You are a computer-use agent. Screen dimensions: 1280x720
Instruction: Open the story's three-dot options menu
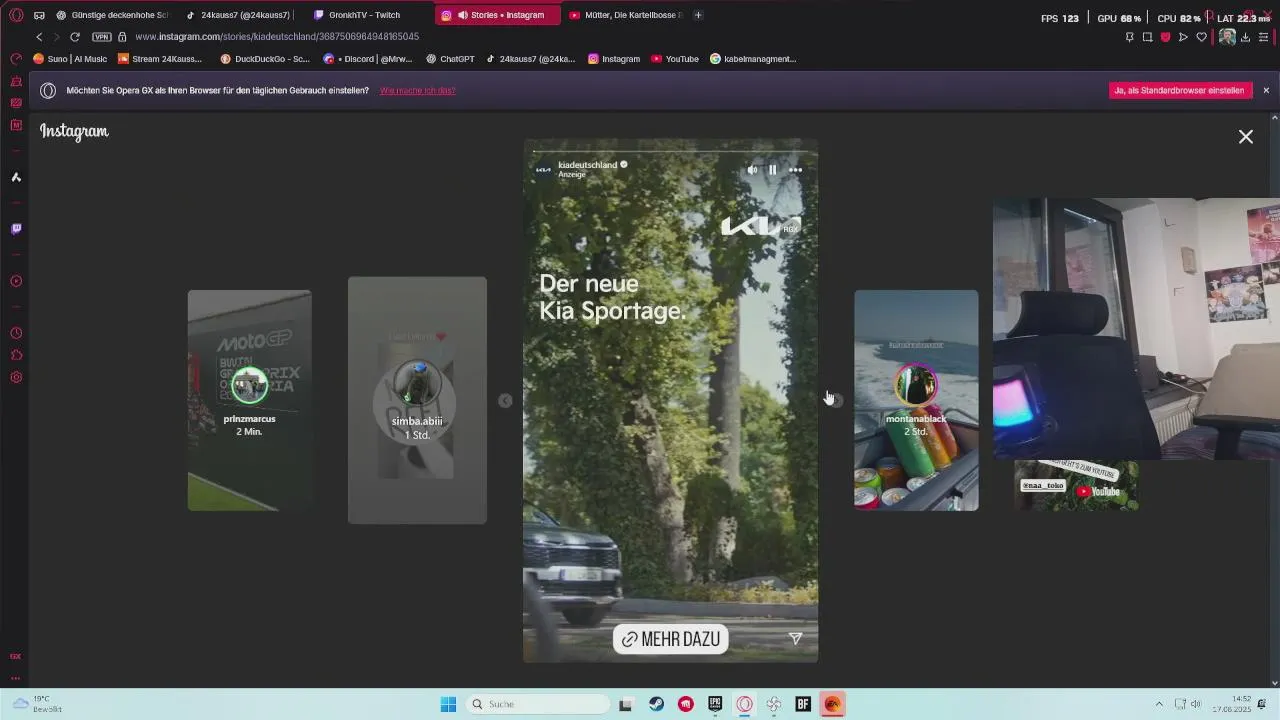(x=795, y=170)
